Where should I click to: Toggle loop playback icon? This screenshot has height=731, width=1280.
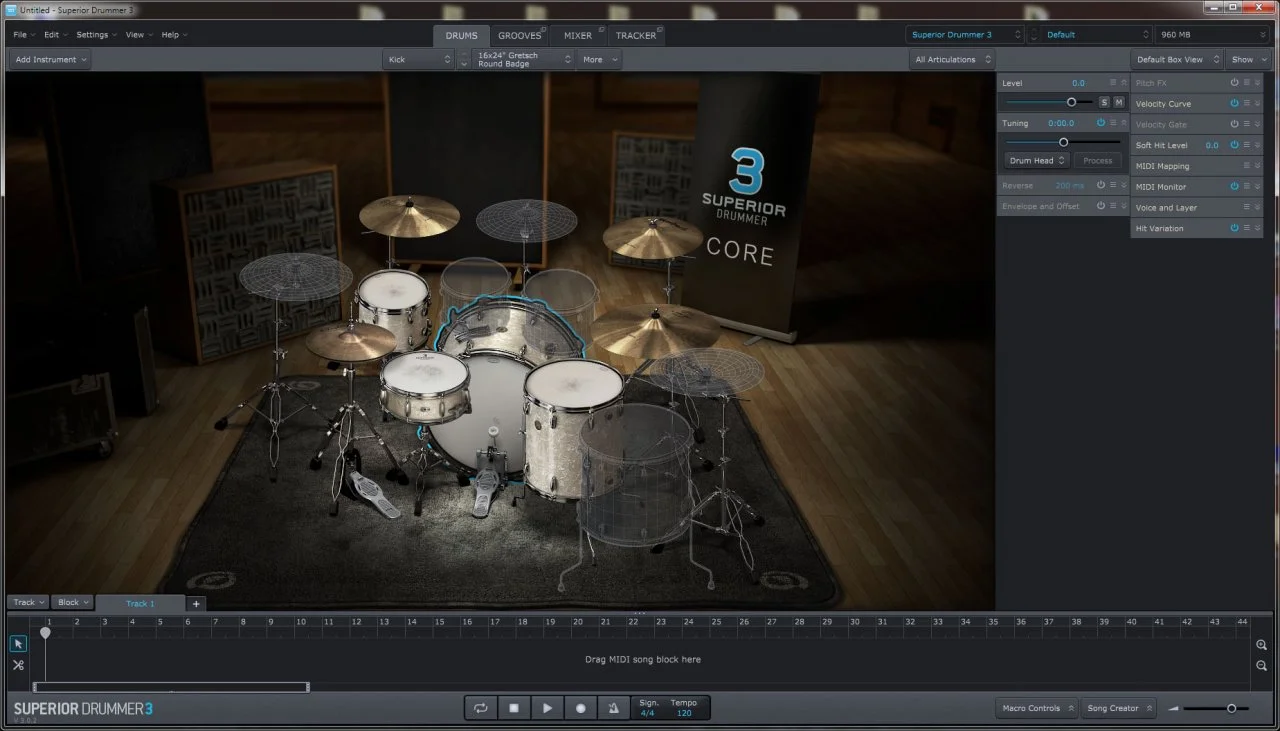point(481,708)
